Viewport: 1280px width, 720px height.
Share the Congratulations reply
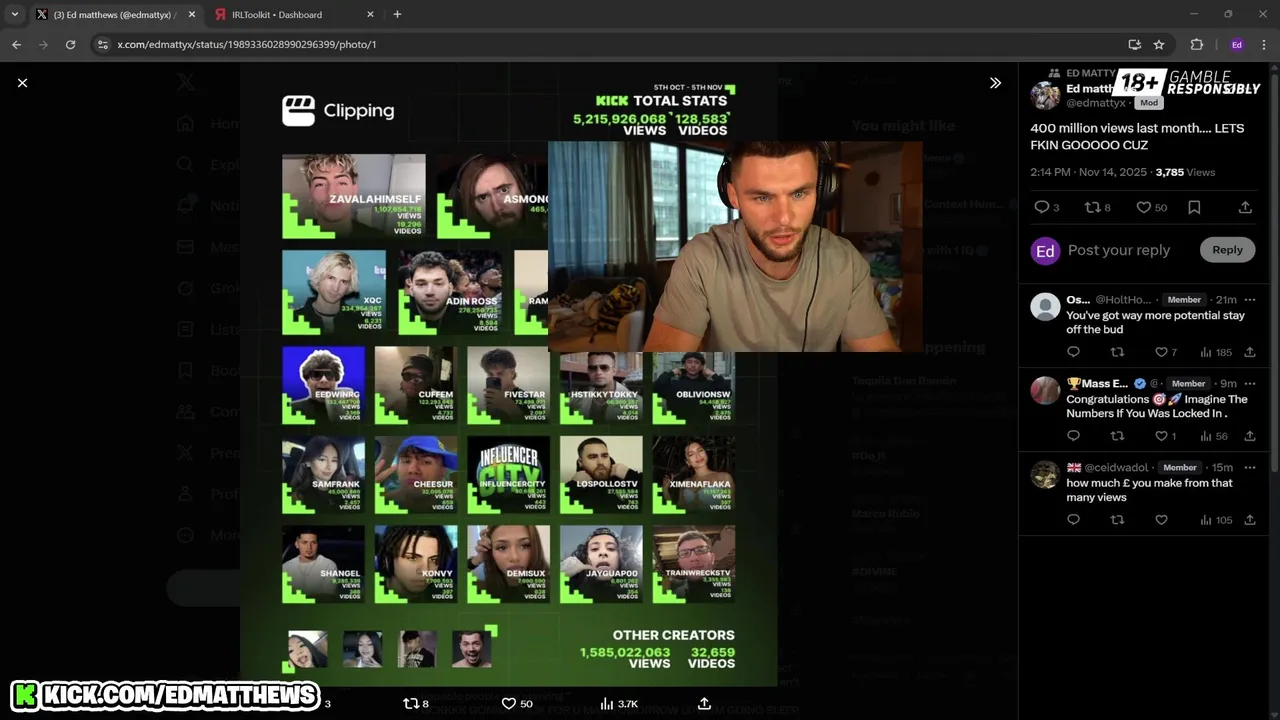[1249, 436]
